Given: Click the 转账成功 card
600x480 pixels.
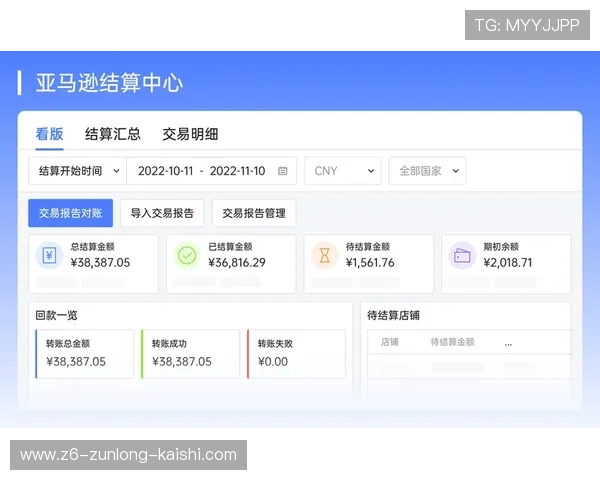Looking at the screenshot, I should [x=190, y=354].
